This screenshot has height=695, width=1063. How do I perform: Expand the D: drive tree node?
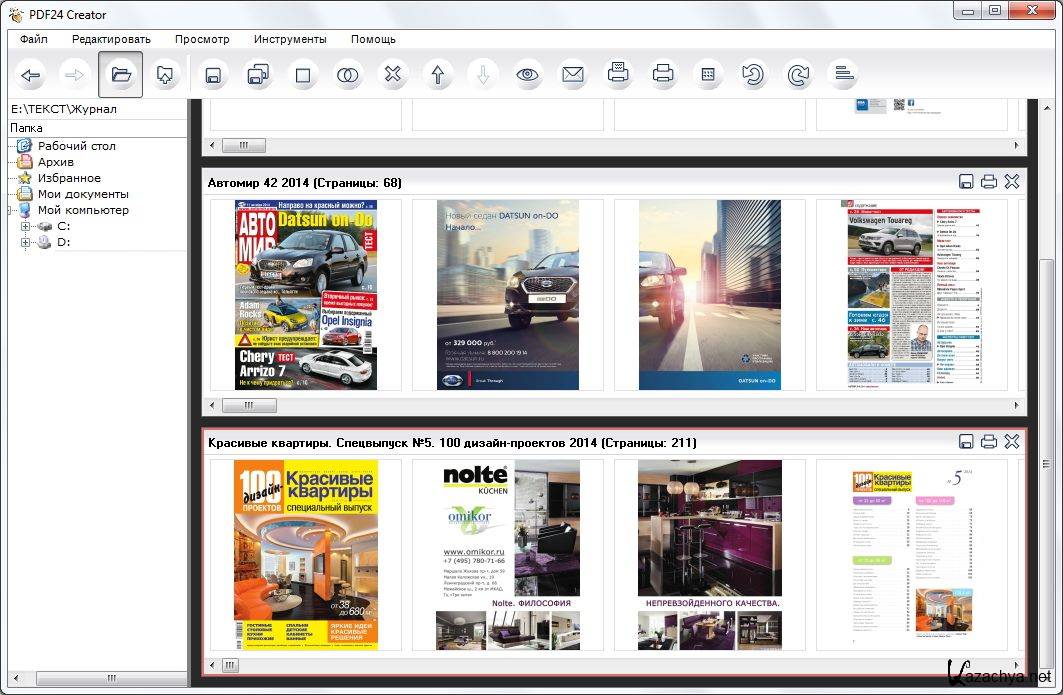pyautogui.click(x=25, y=243)
